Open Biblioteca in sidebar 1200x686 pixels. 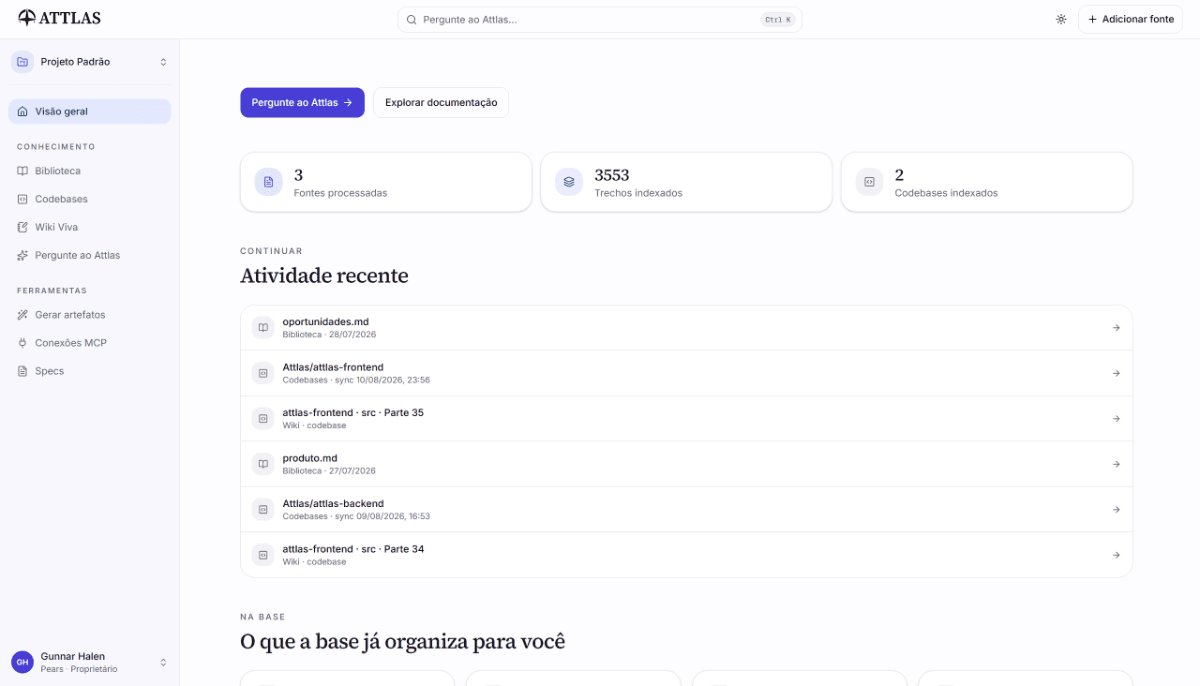(89, 171)
